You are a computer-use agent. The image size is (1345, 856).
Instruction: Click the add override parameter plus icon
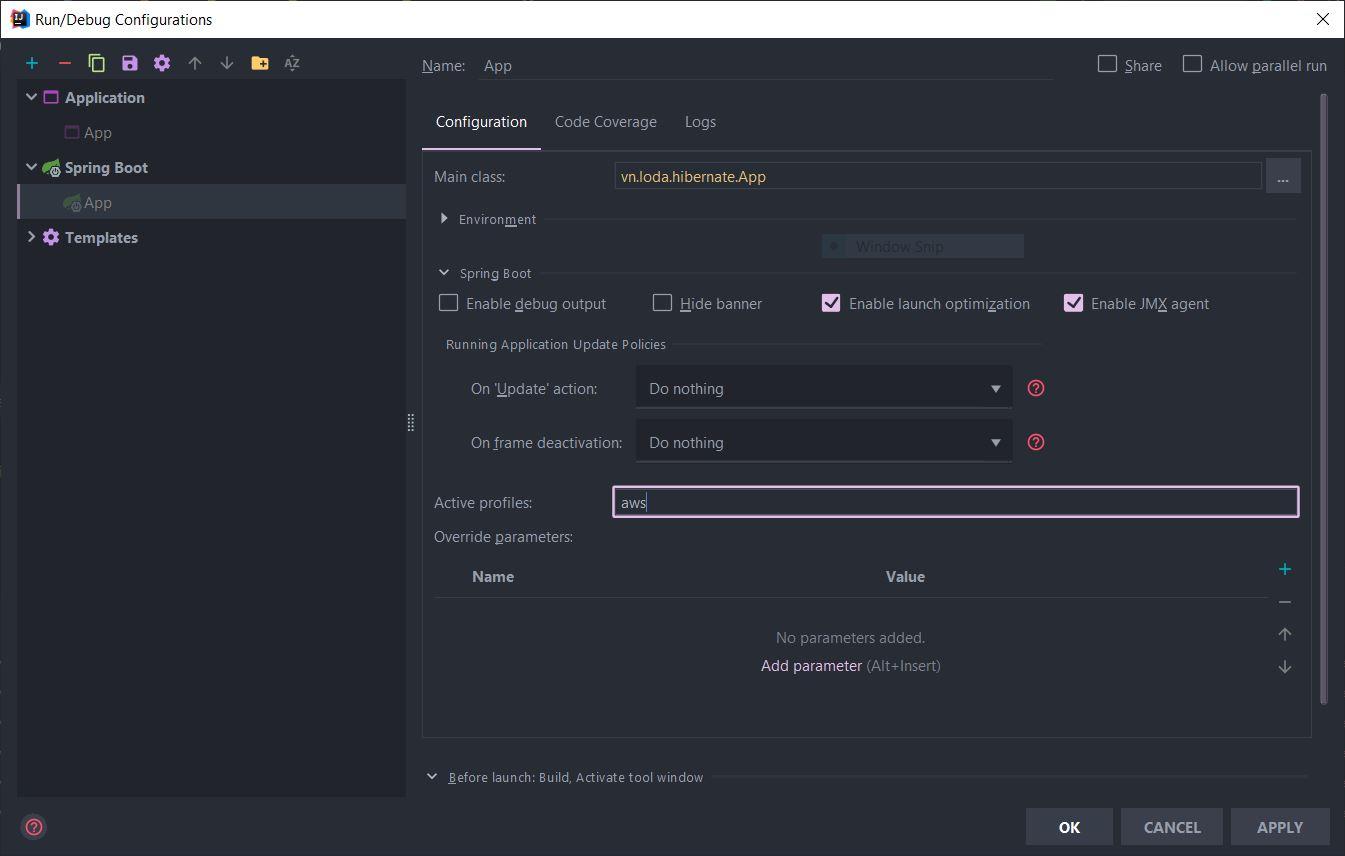1285,569
